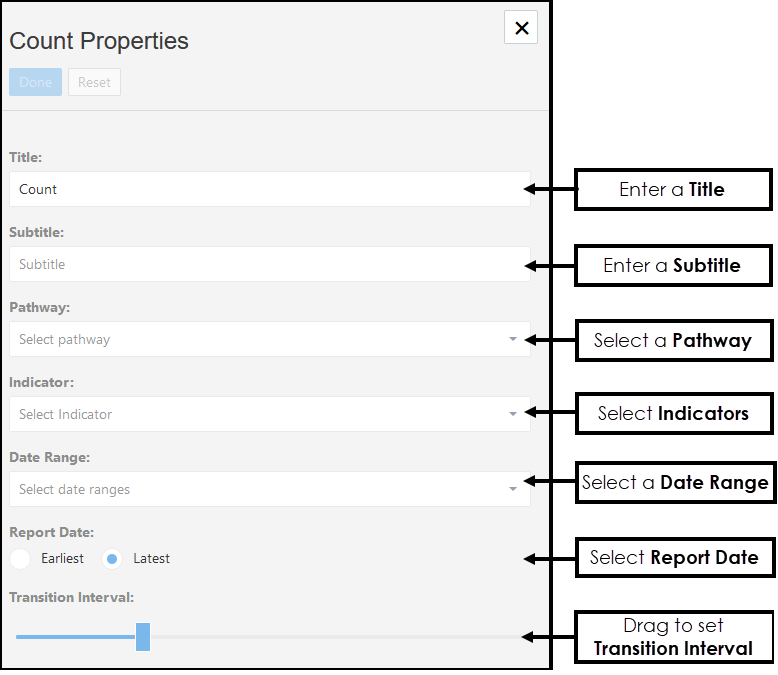Select the Latest report date radio
This screenshot has height=675, width=778.
pos(112,558)
